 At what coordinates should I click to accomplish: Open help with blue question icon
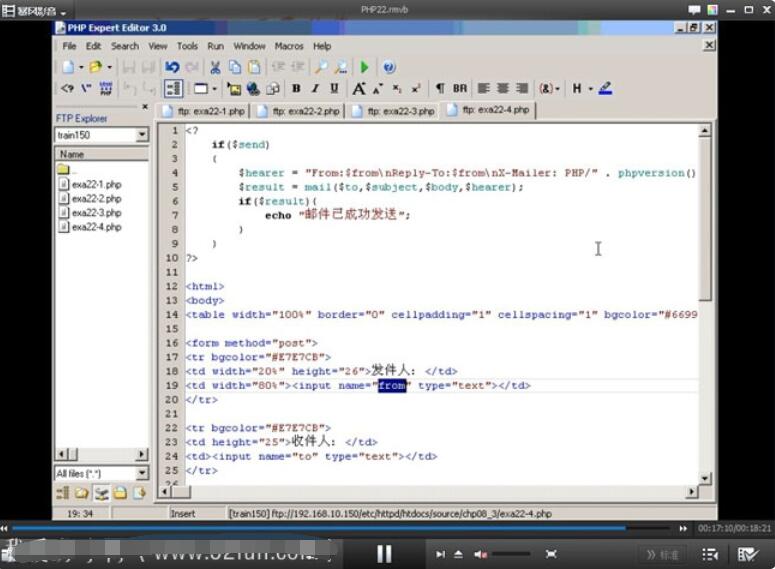coord(389,67)
